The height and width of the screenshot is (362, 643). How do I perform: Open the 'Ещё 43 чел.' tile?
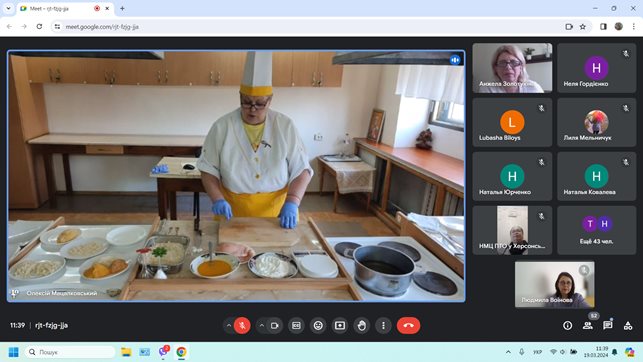point(597,230)
